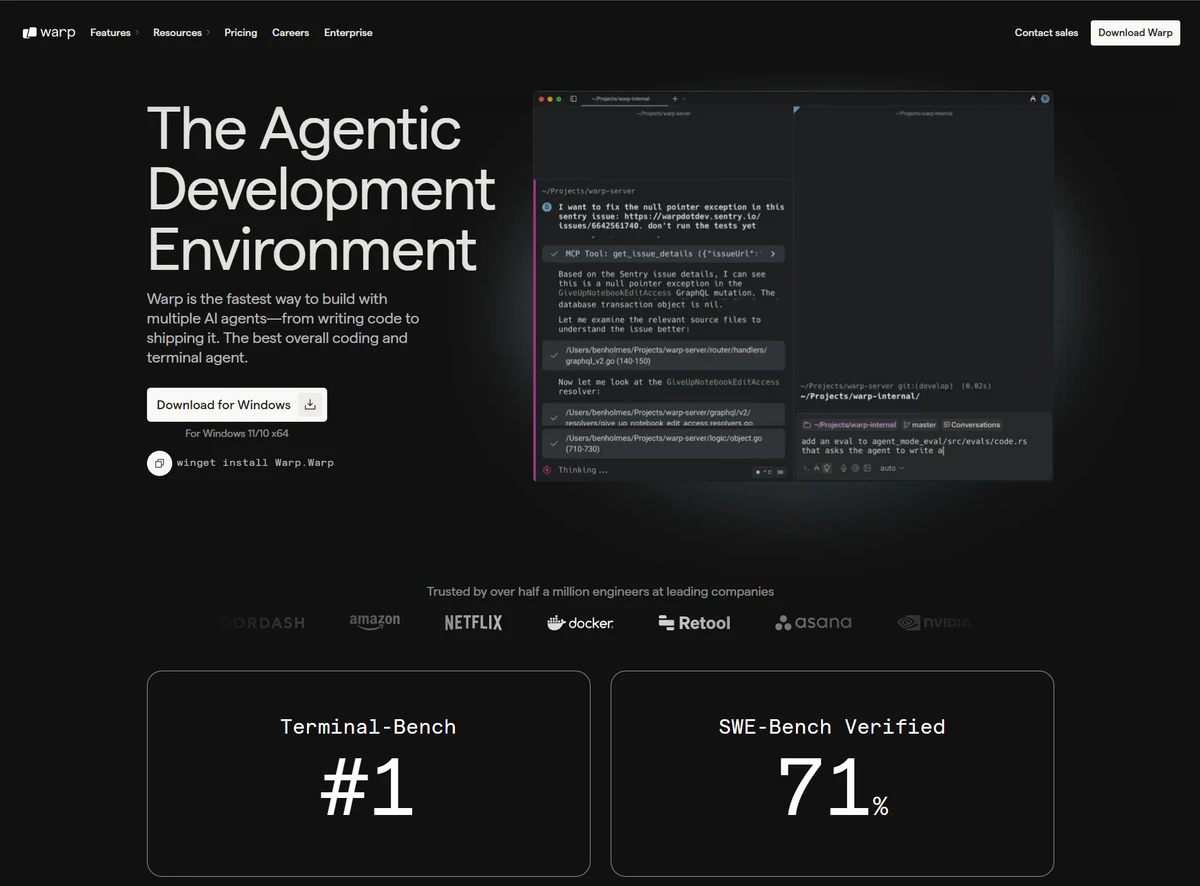
Task: Click the 'Thinking...' status text
Action: coord(581,470)
